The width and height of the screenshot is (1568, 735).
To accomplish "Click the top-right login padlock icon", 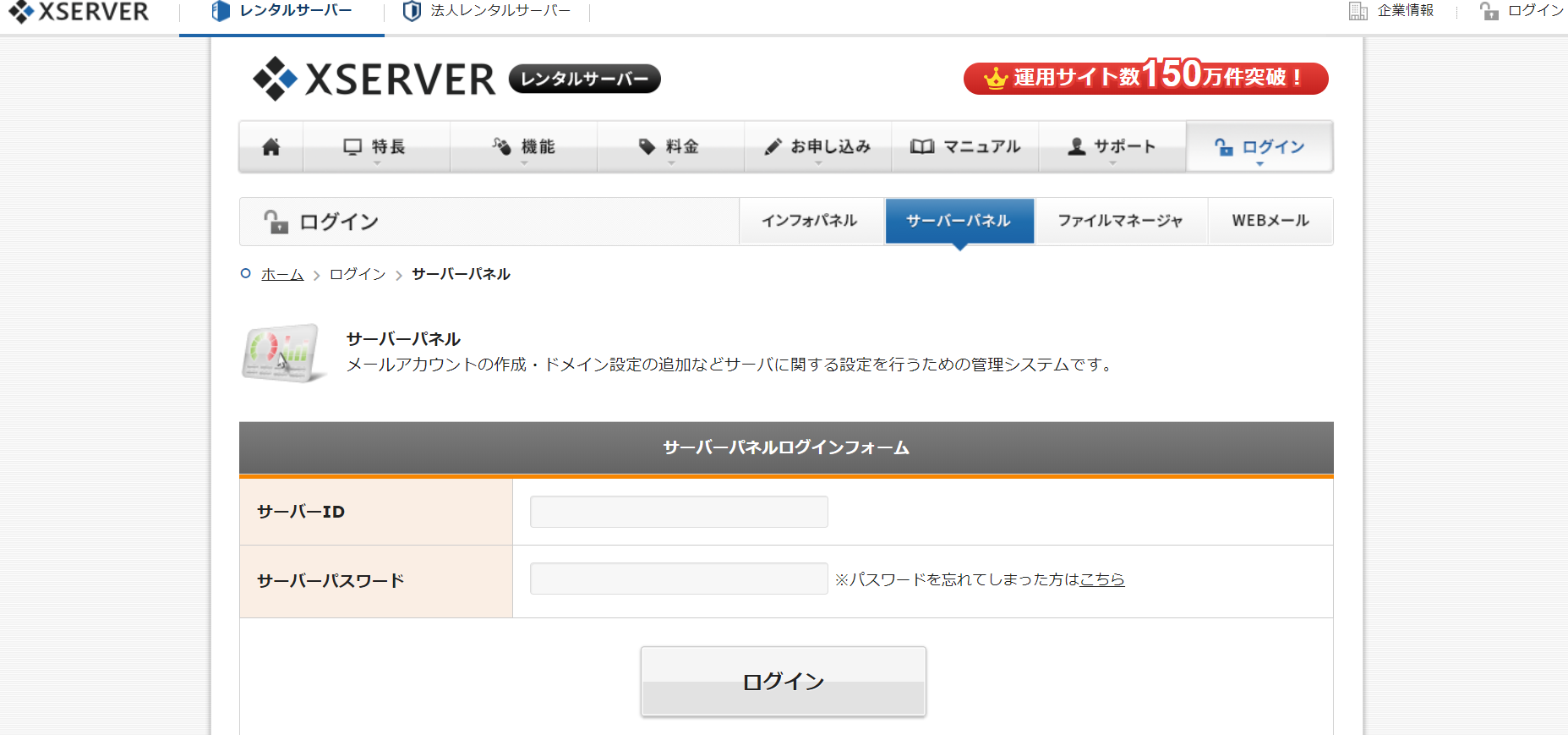I will pyautogui.click(x=1489, y=11).
